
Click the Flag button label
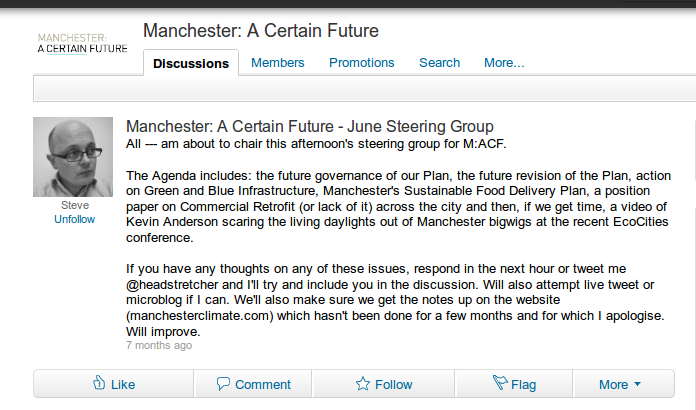[523, 384]
